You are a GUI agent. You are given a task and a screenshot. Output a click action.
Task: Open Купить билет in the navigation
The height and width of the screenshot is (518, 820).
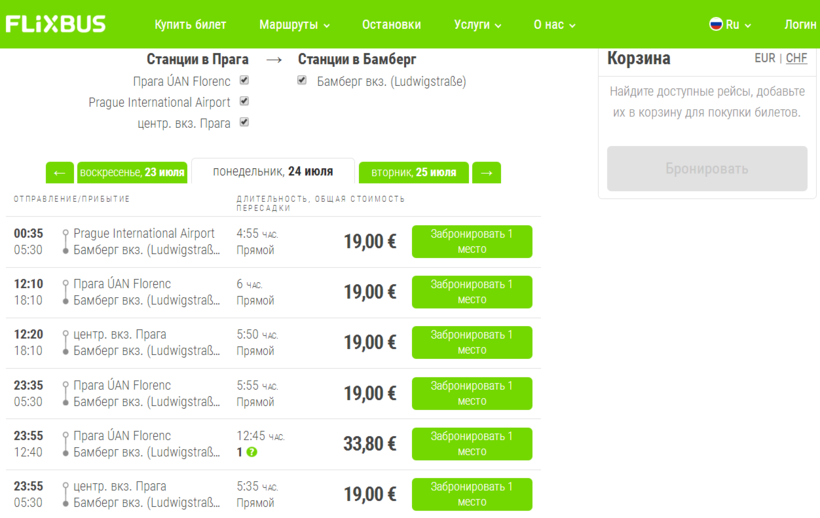click(190, 25)
